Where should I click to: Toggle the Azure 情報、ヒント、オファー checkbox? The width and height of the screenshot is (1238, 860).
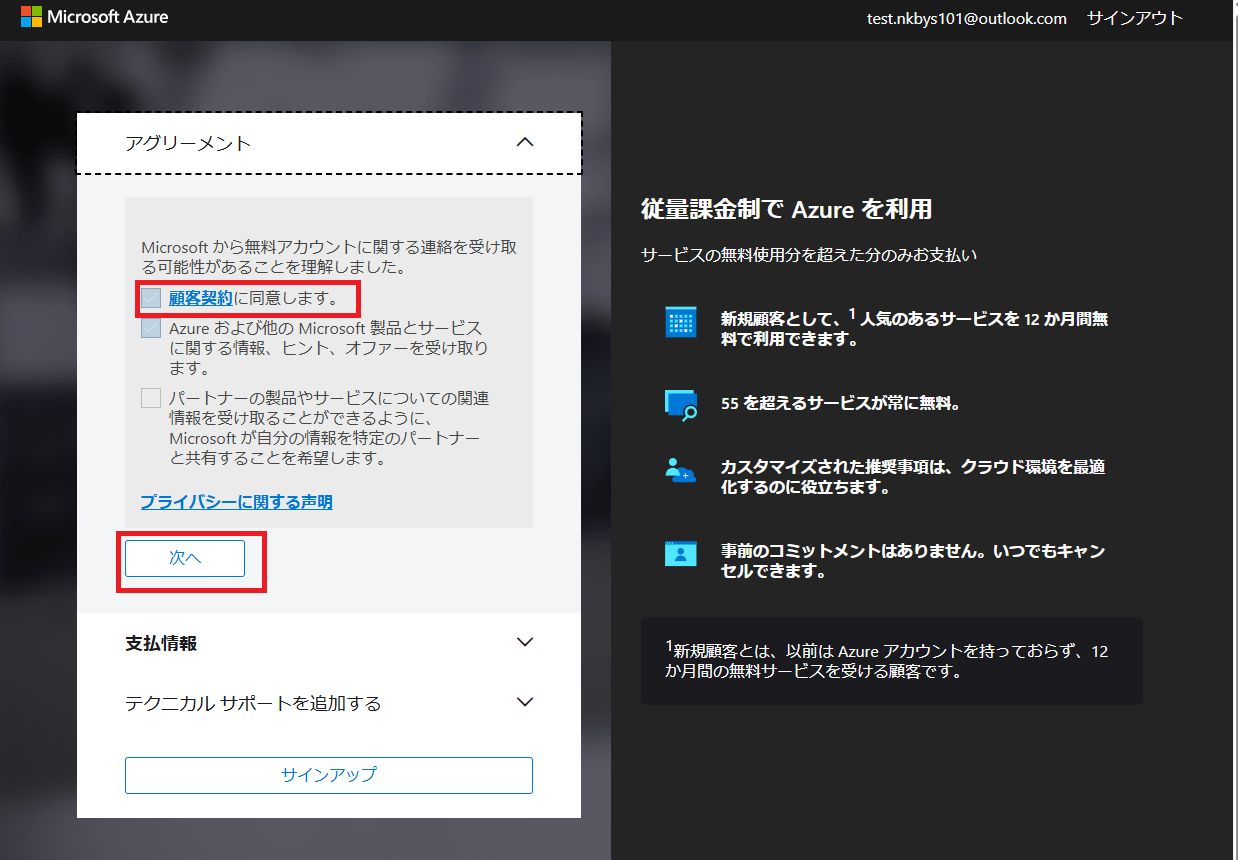pyautogui.click(x=151, y=328)
